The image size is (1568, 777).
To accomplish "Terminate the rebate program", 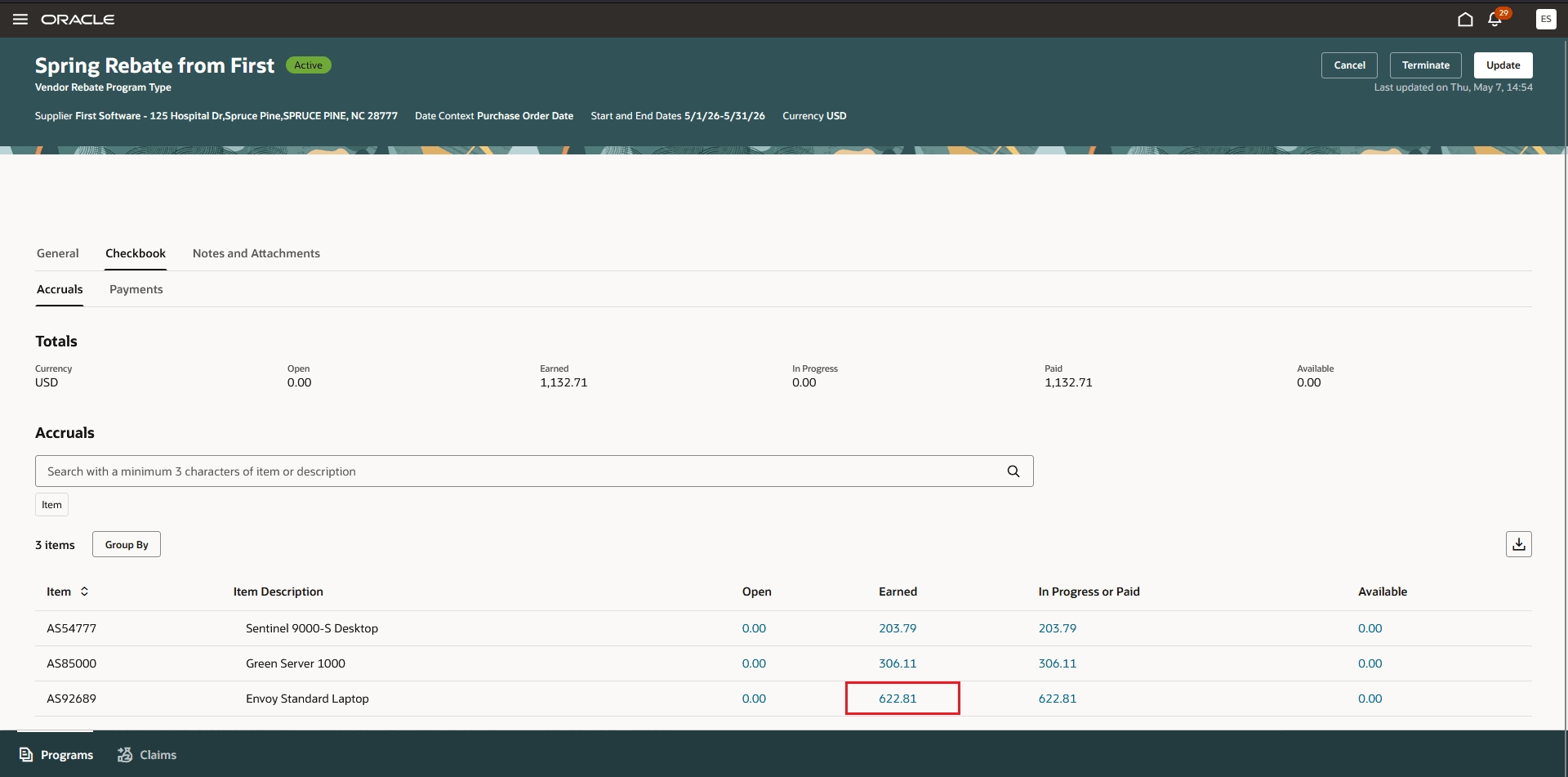I will pyautogui.click(x=1426, y=65).
